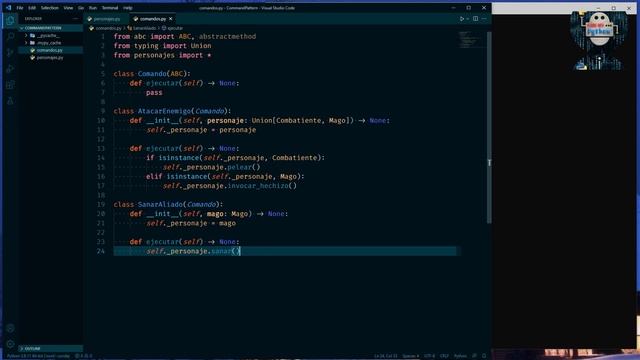
Task: Click the ejecutar method breadcrumb
Action: 172,28
